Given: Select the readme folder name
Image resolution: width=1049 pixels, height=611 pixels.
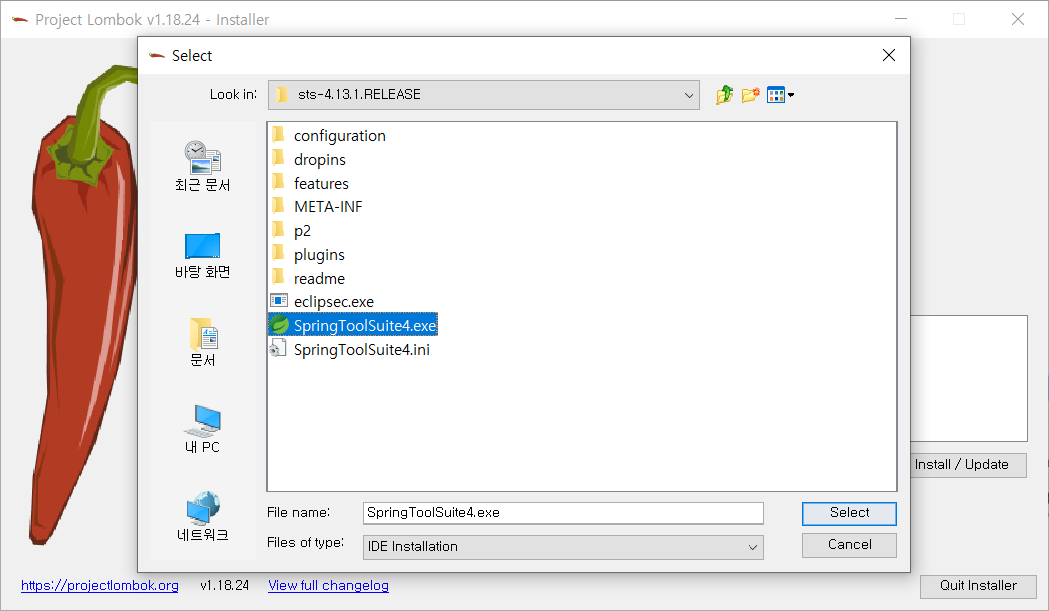Looking at the screenshot, I should click(x=319, y=278).
